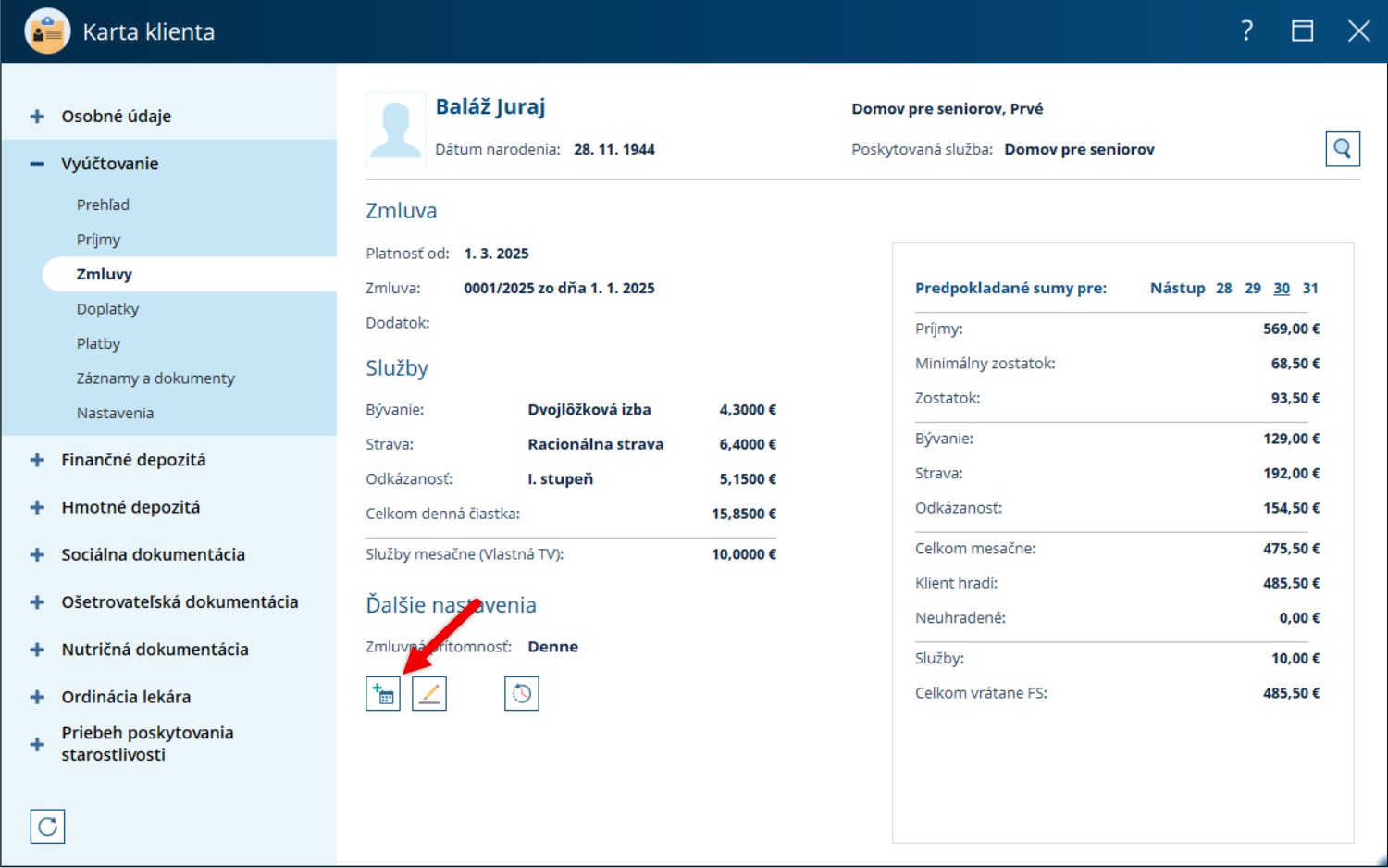Click the refresh icon at sidebar bottom

(47, 826)
